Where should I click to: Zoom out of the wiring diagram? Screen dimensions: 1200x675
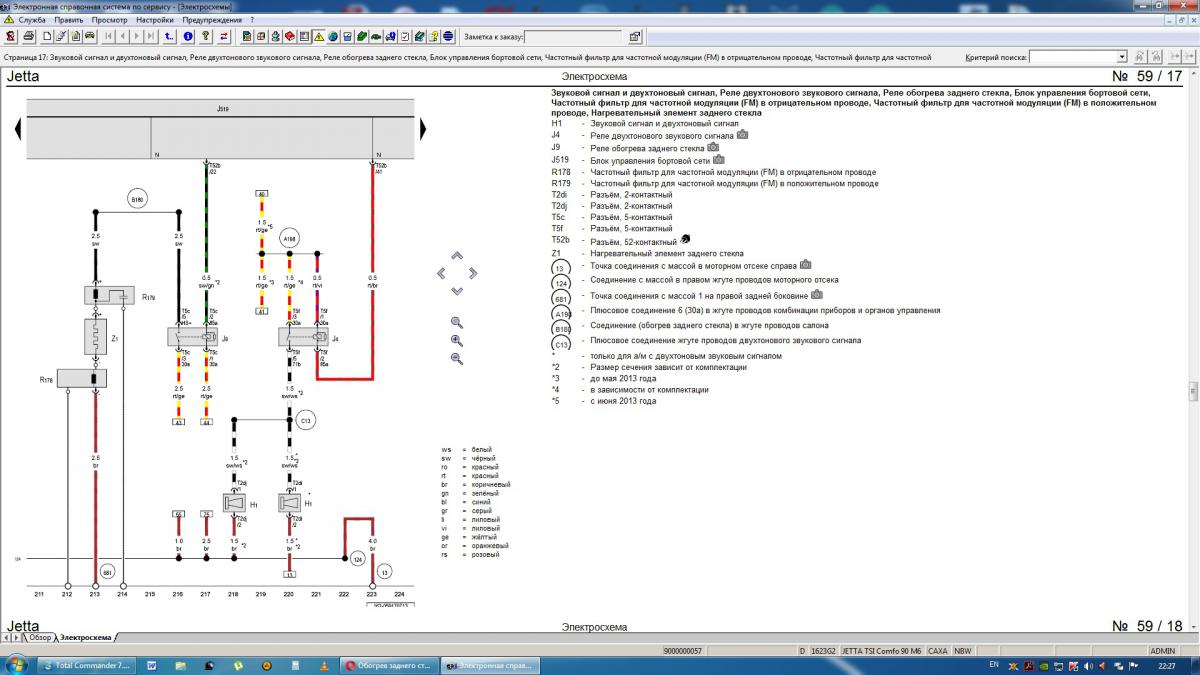[457, 358]
